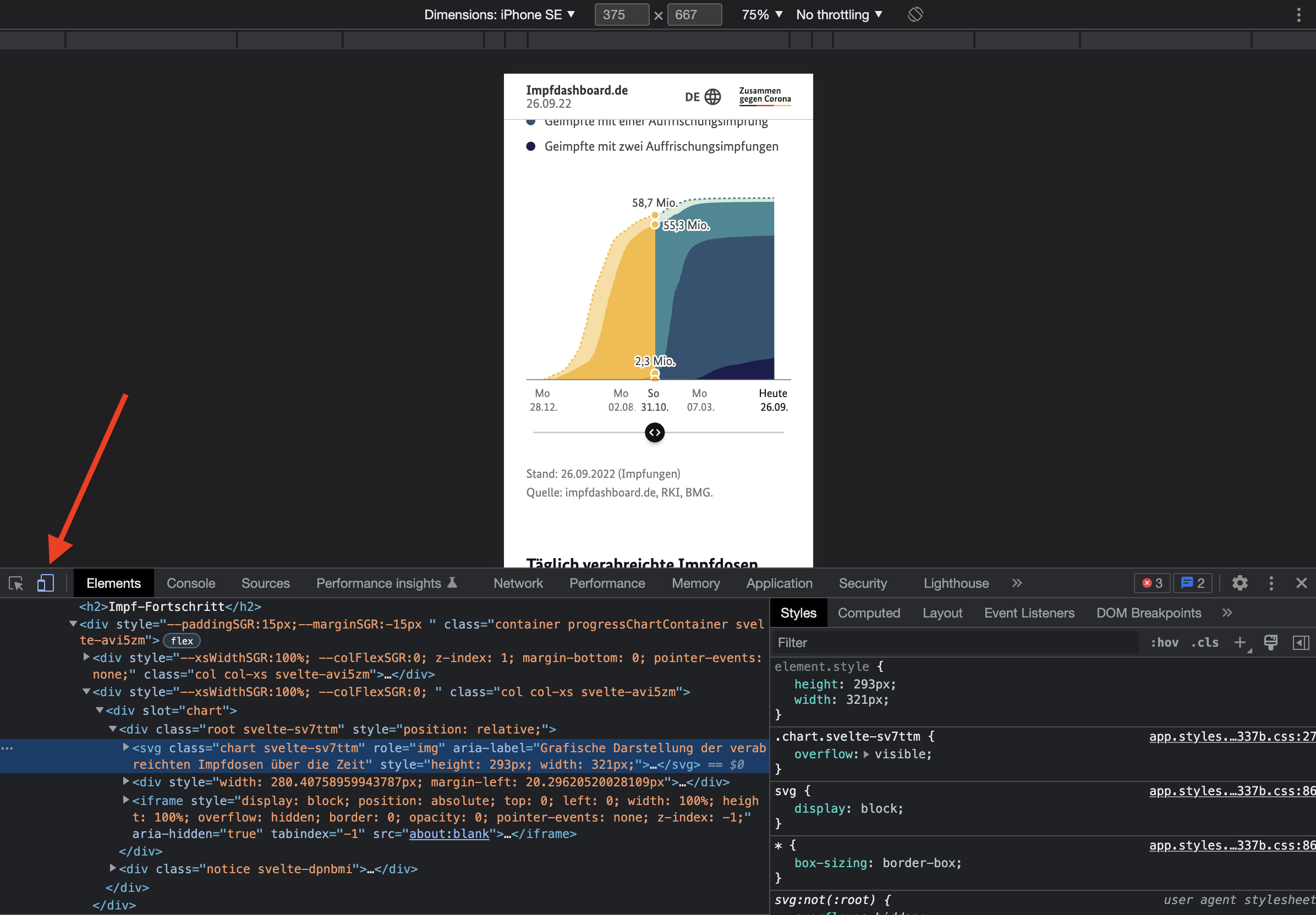Click the styles Filter input field
Viewport: 1316px width, 915px height.
click(x=951, y=643)
